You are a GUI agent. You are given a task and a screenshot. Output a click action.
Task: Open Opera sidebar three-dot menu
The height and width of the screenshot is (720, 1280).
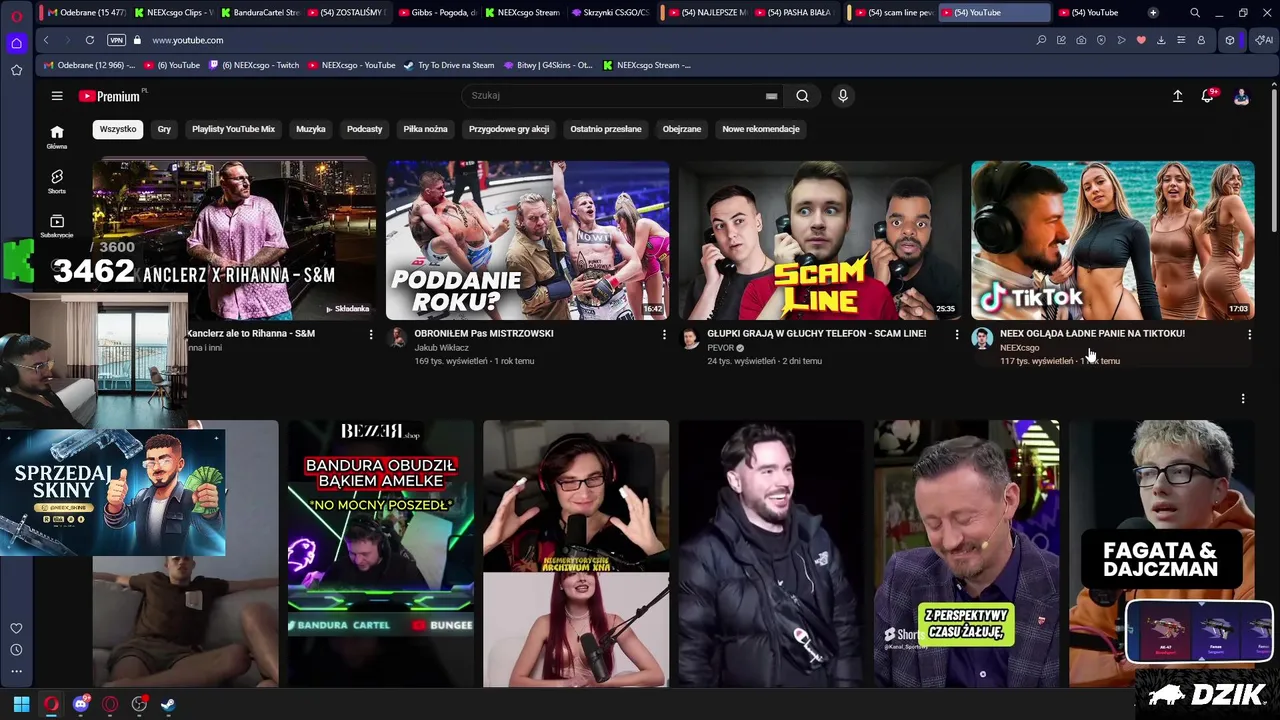coord(16,671)
